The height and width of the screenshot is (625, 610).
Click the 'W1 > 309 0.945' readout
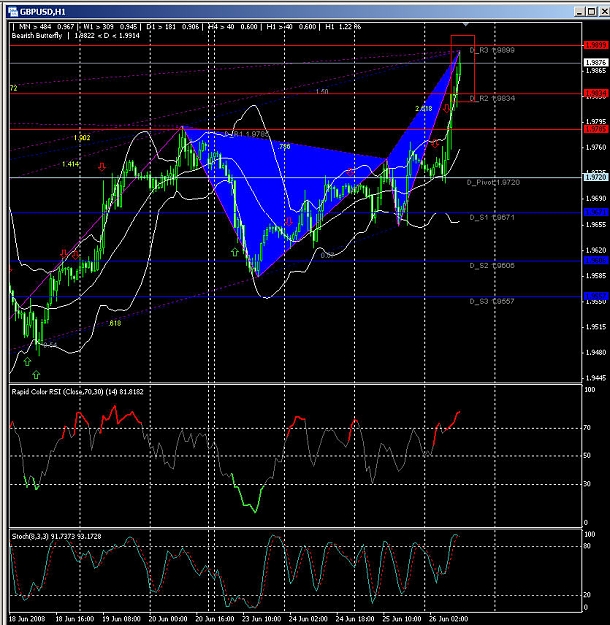tap(110, 27)
